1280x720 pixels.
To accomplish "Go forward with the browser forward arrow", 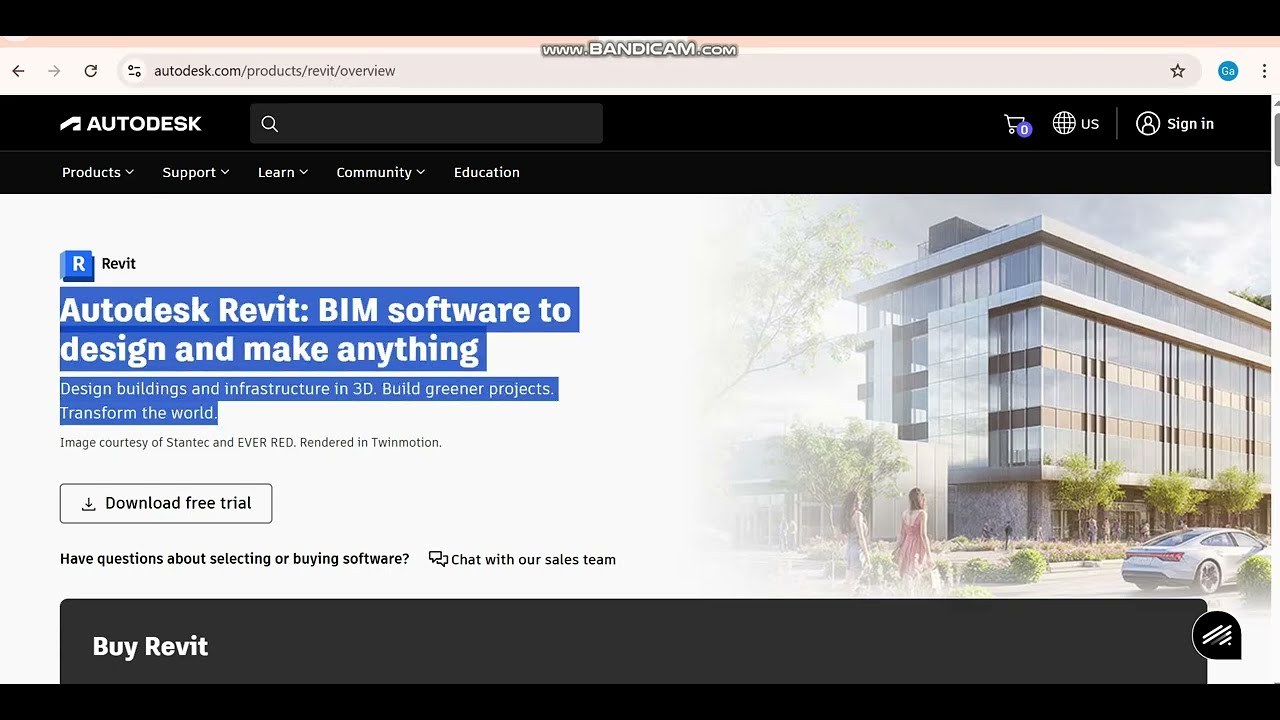I will click(54, 71).
